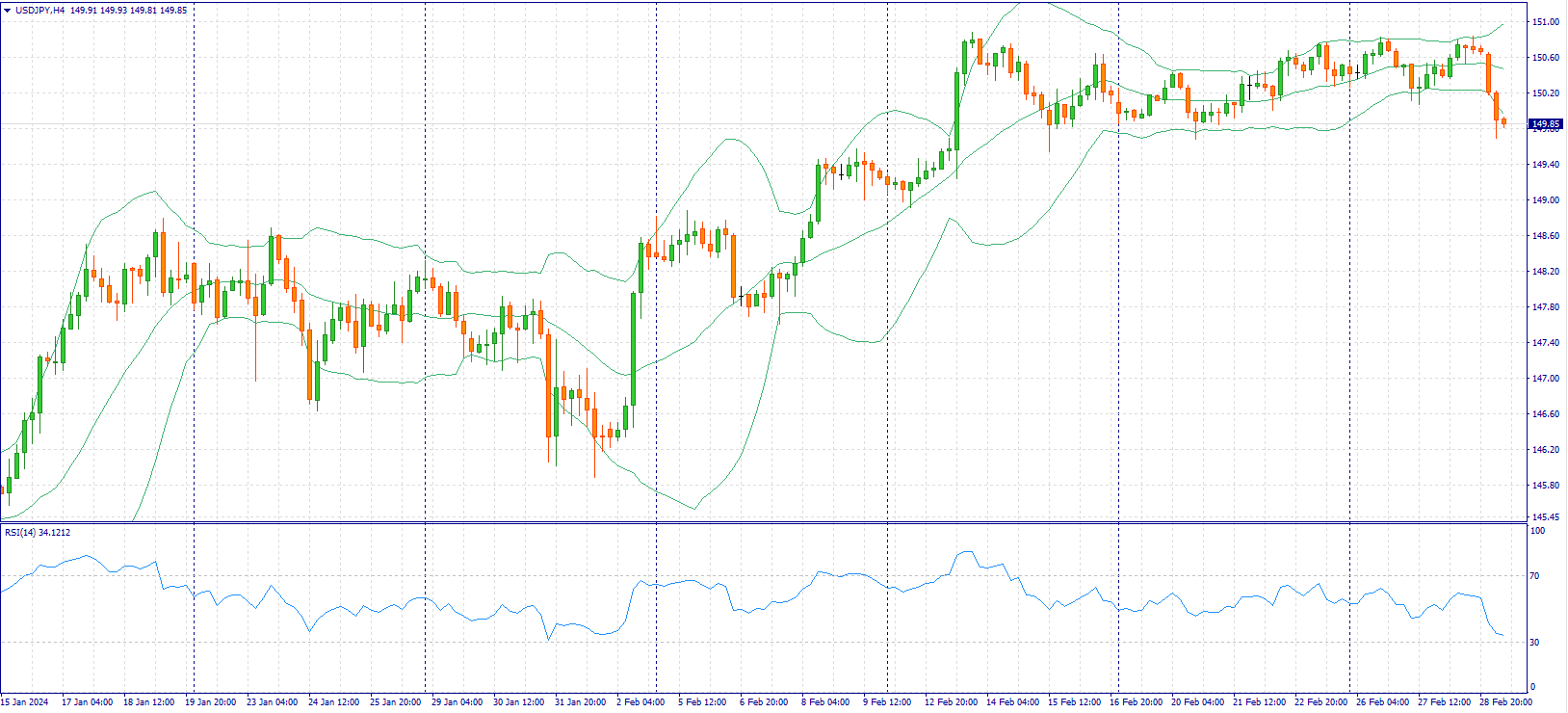Click the latest orange candle at chart's right edge

tap(1503, 121)
